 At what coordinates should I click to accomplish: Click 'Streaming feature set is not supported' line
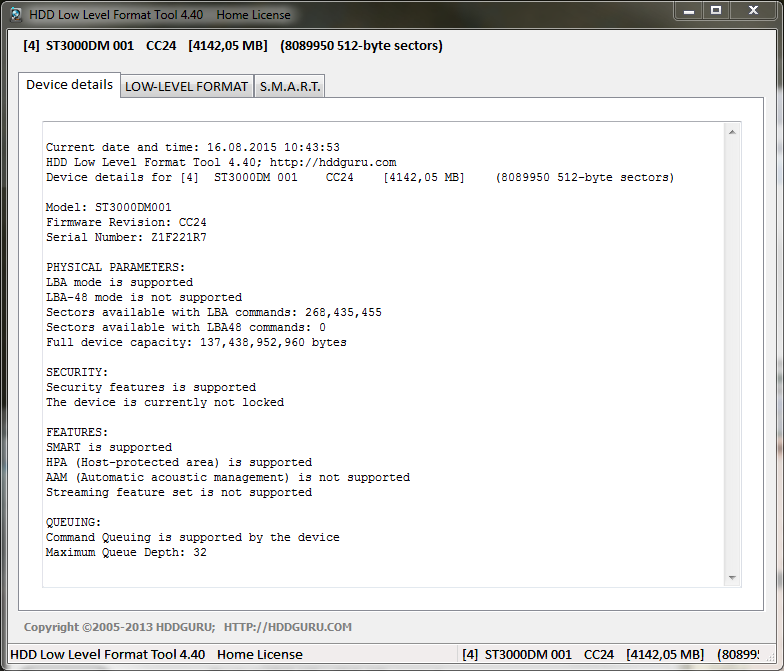179,492
